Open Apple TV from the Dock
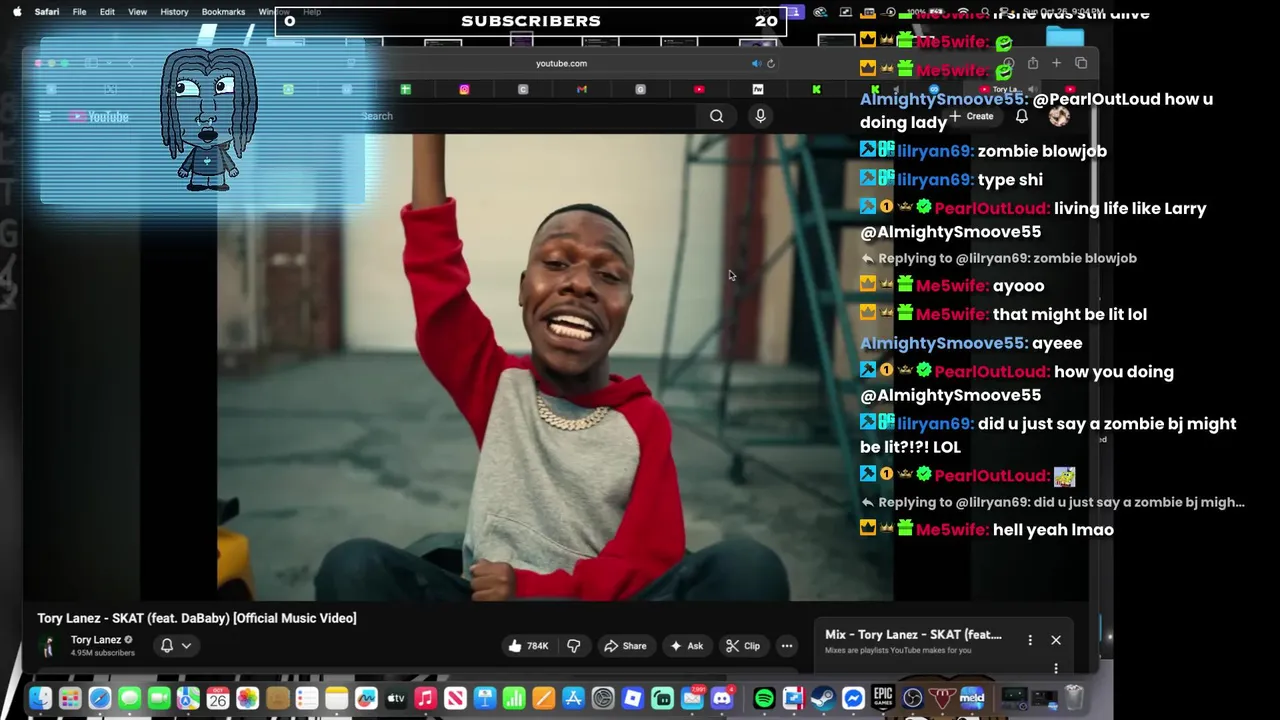 pyautogui.click(x=396, y=698)
